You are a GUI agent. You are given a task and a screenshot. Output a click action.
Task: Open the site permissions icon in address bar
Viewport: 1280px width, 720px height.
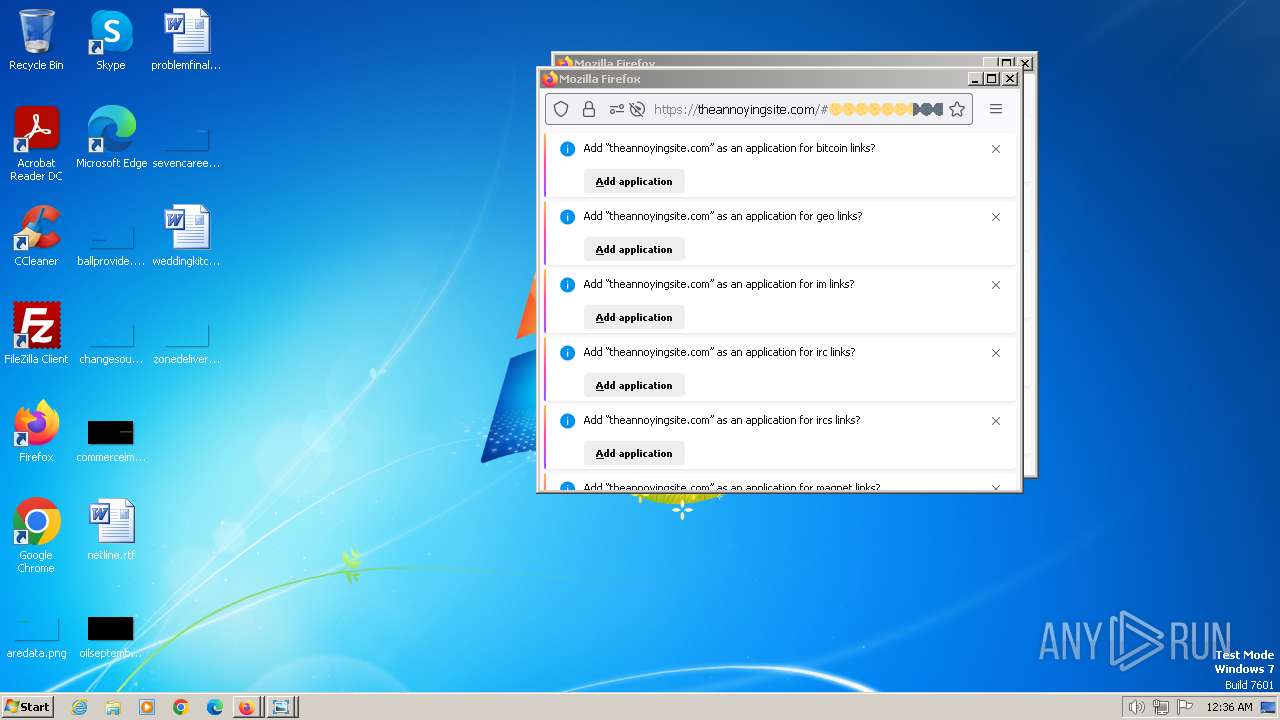coord(616,109)
